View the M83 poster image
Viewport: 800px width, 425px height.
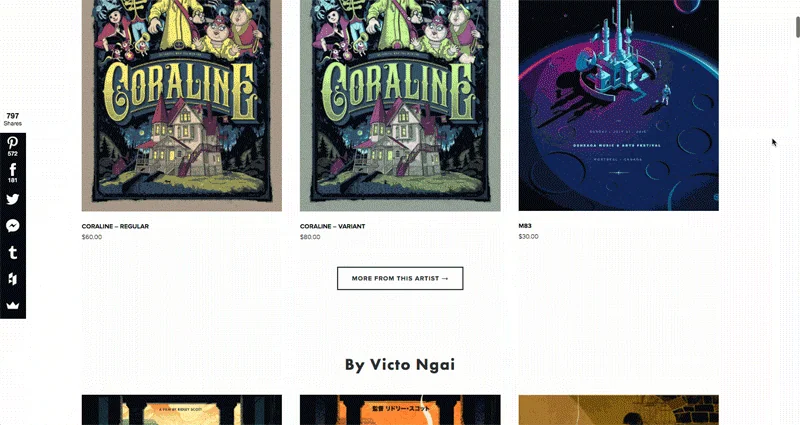coord(618,105)
